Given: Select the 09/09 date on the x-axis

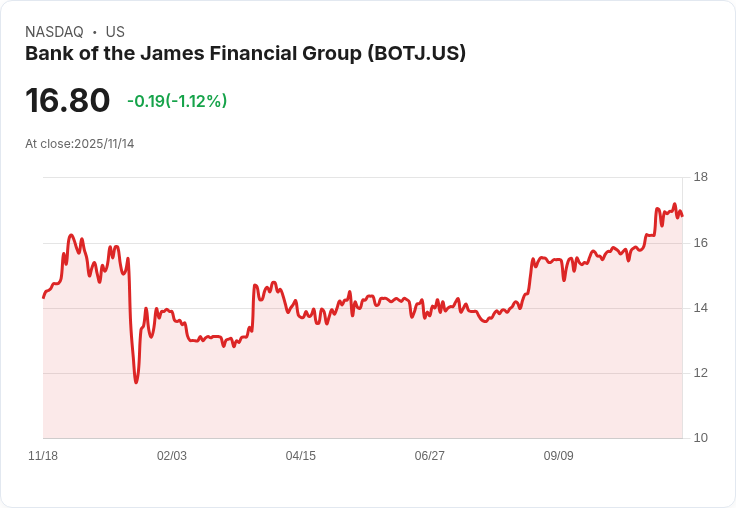Looking at the screenshot, I should click(x=558, y=456).
